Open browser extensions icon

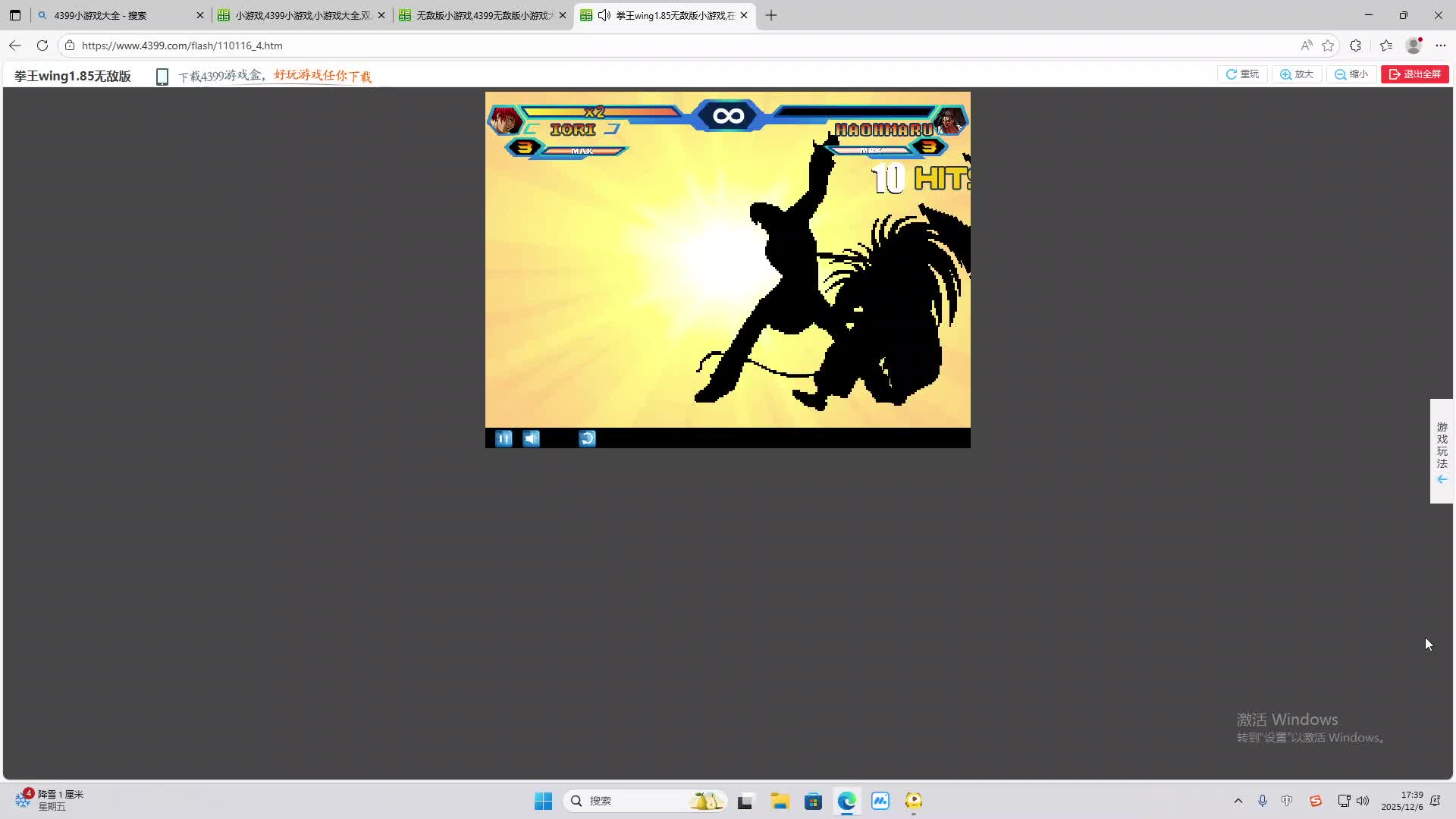coord(1356,45)
